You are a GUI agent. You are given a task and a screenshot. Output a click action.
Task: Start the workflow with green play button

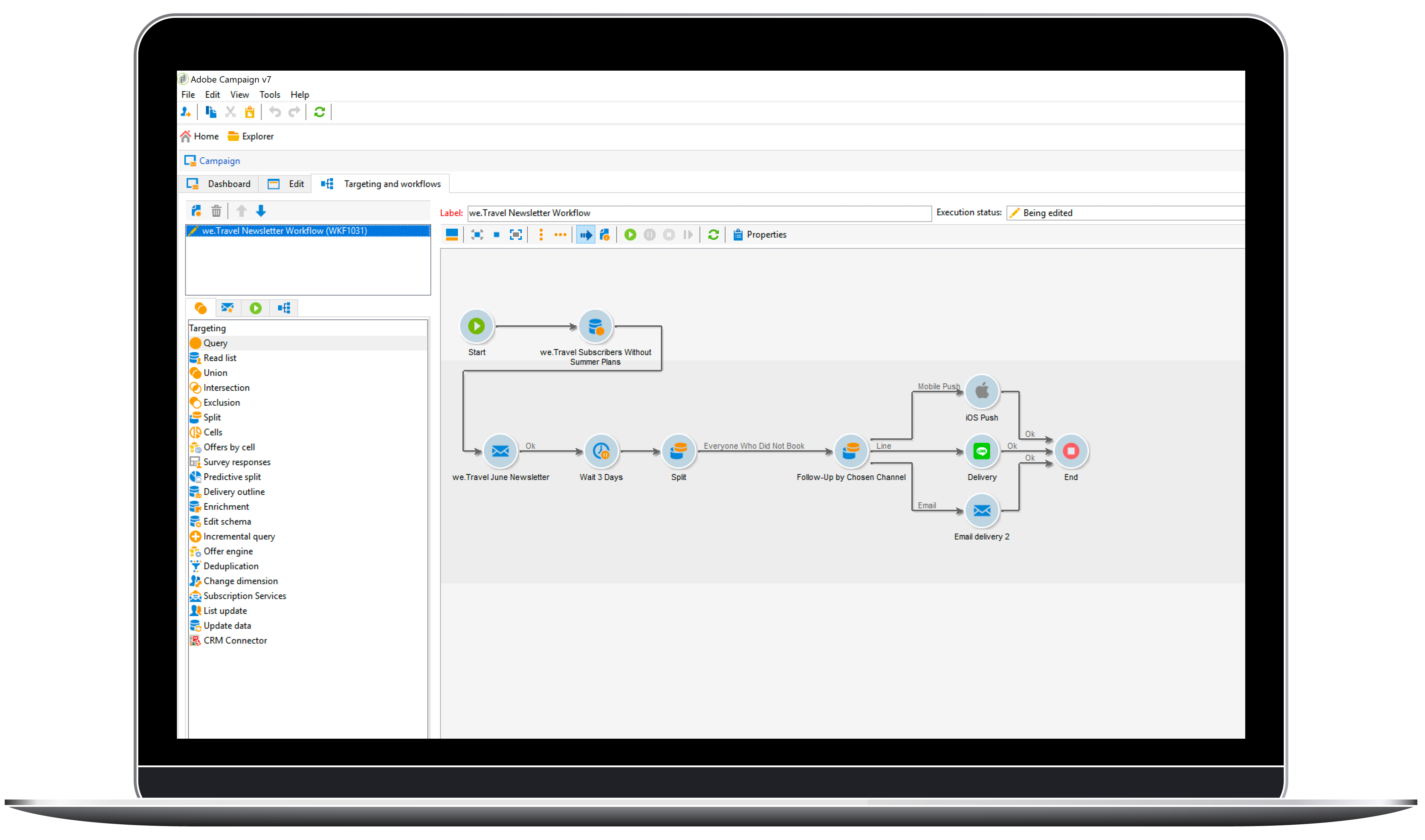tap(630, 235)
